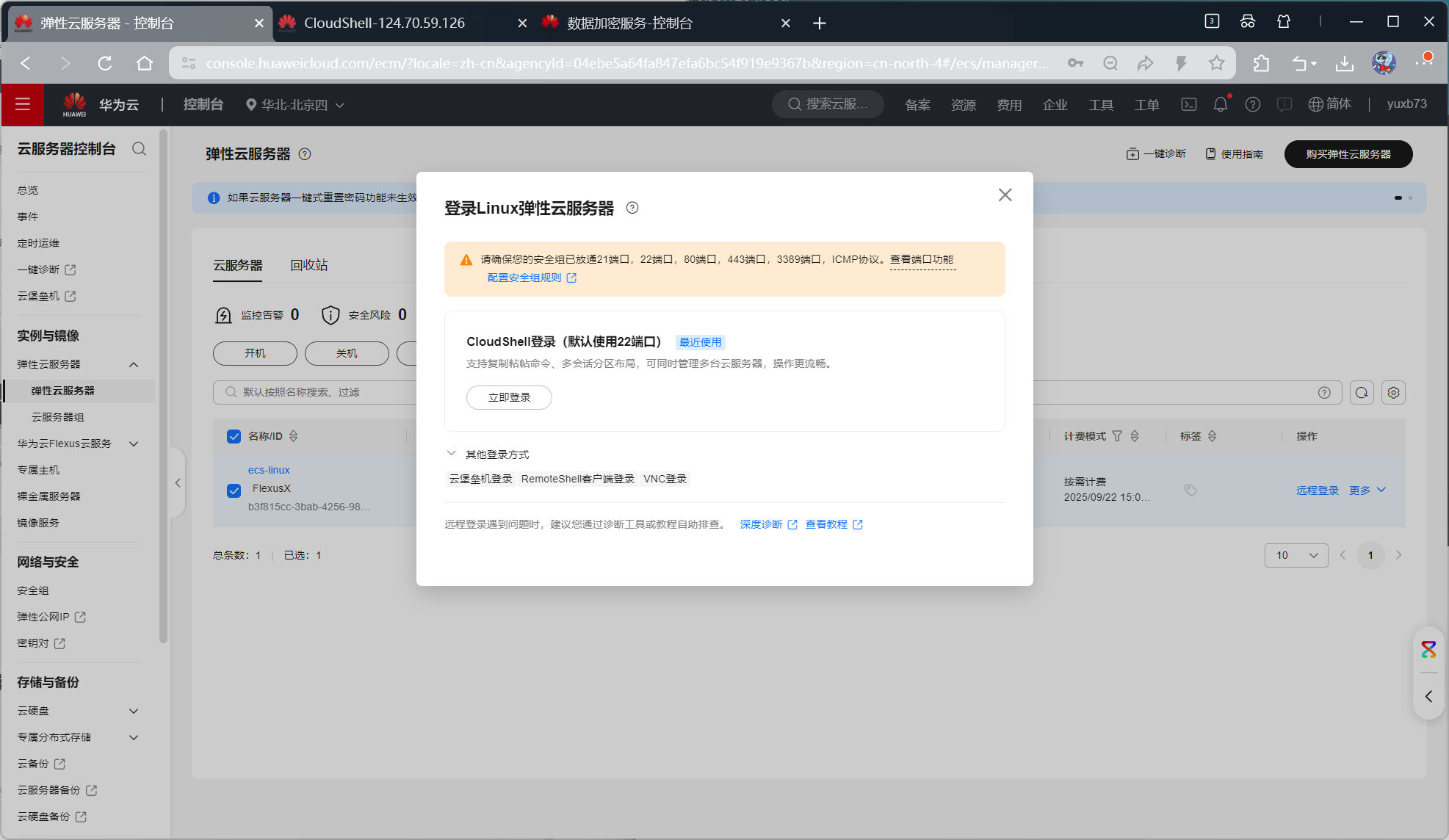The width and height of the screenshot is (1449, 840).
Task: Open the 华北-北京四 region dropdown
Action: (x=295, y=104)
